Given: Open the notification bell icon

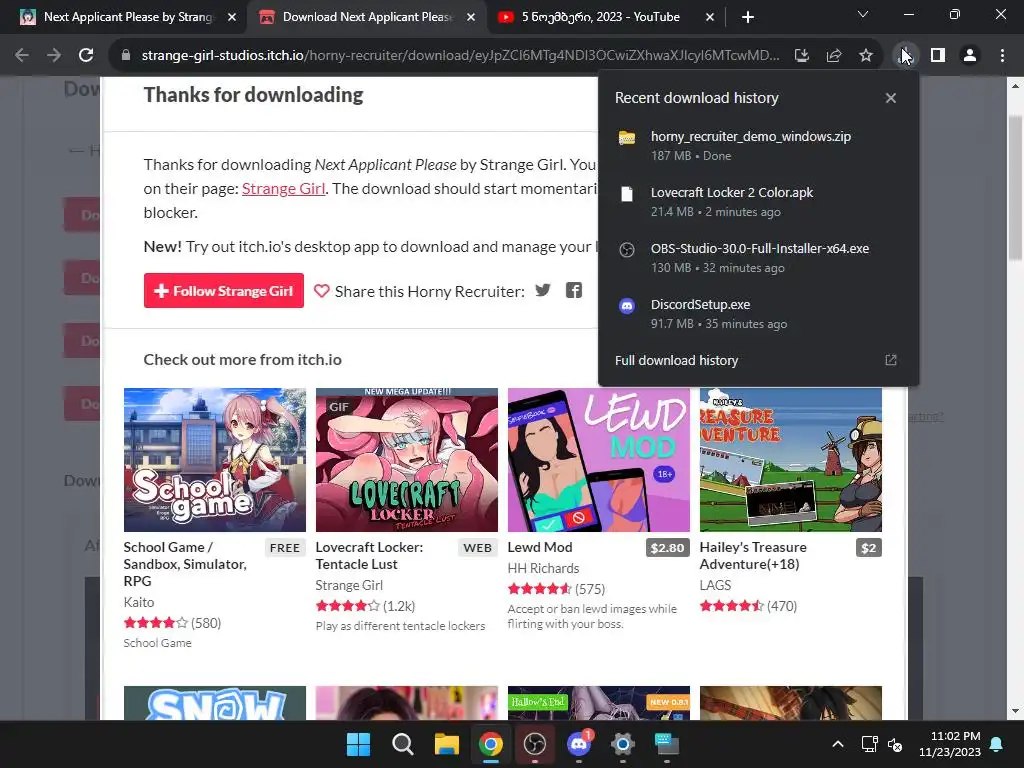Looking at the screenshot, I should [997, 744].
